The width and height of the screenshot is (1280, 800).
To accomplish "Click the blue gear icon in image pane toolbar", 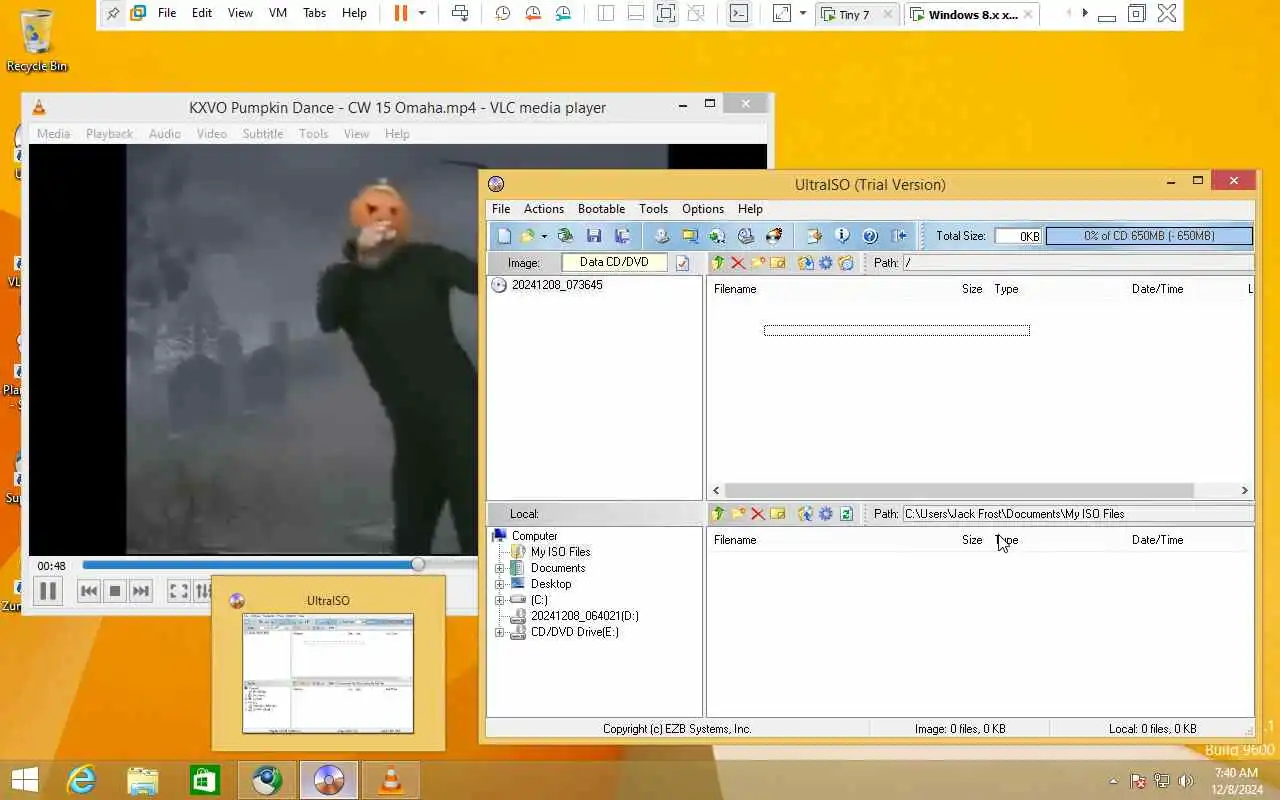I will 826,263.
